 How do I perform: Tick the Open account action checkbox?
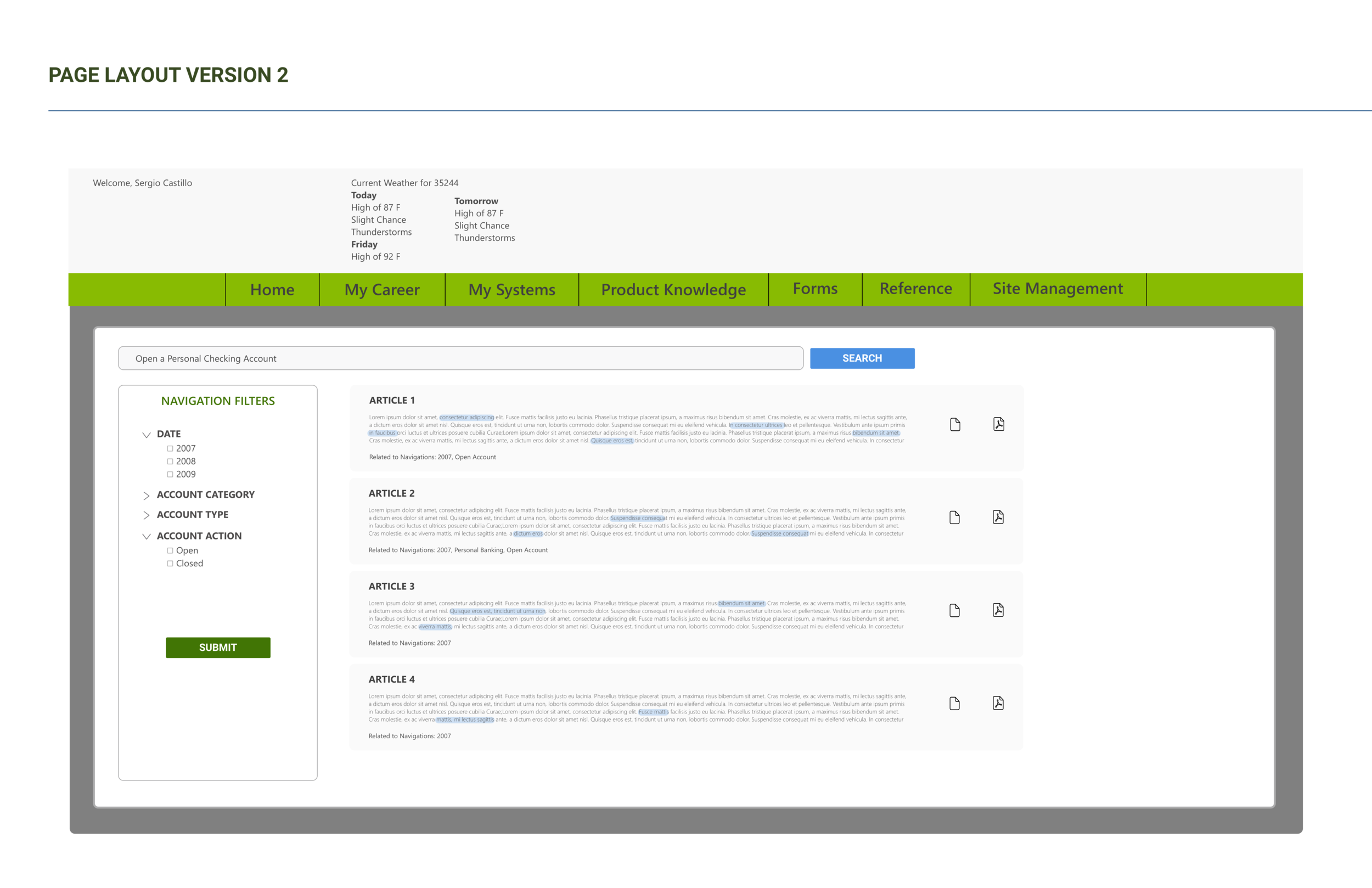[170, 550]
